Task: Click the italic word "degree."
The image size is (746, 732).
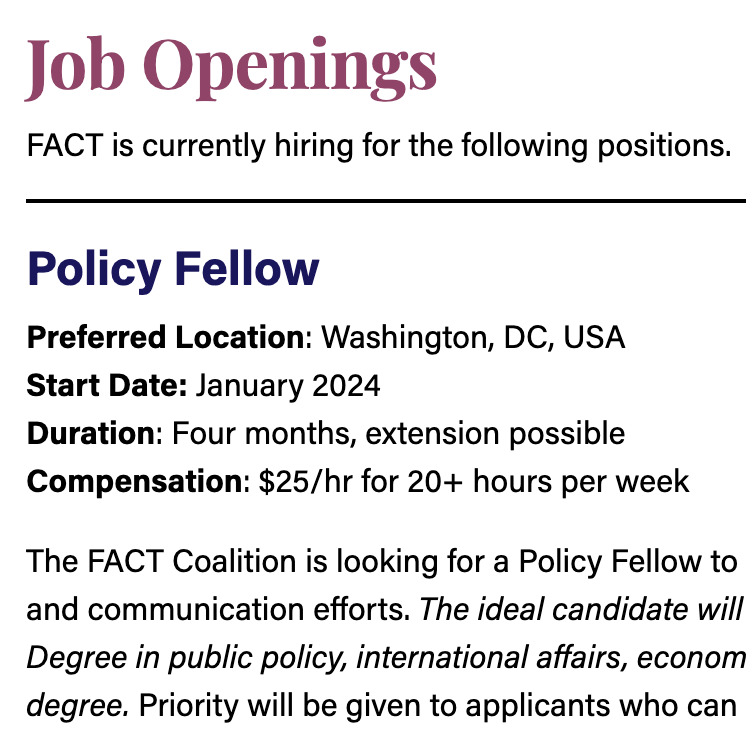Action: [x=78, y=706]
